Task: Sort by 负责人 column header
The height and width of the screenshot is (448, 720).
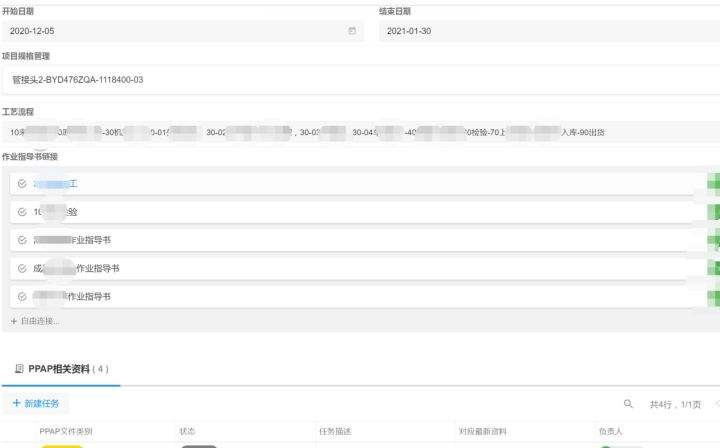Action: [x=610, y=431]
